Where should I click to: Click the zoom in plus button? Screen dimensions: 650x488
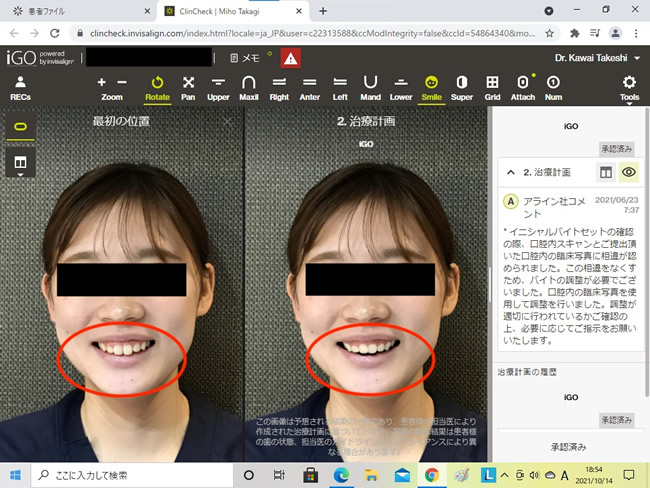103,82
